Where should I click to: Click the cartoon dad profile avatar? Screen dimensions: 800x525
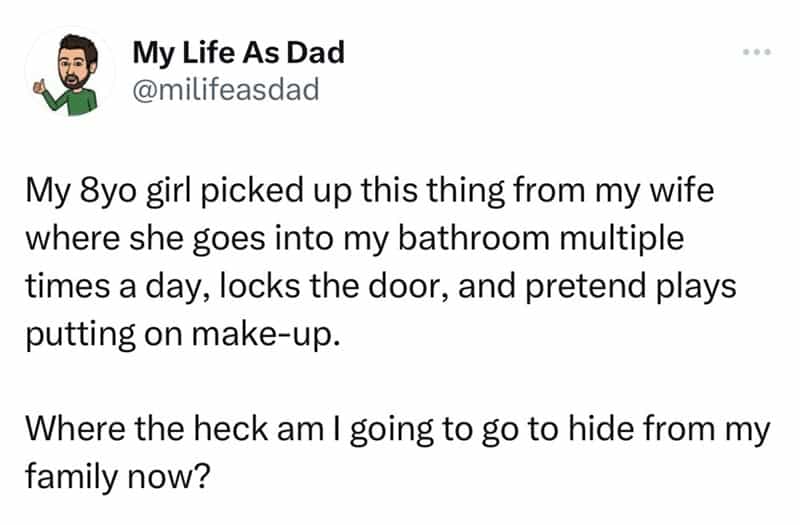pos(68,68)
